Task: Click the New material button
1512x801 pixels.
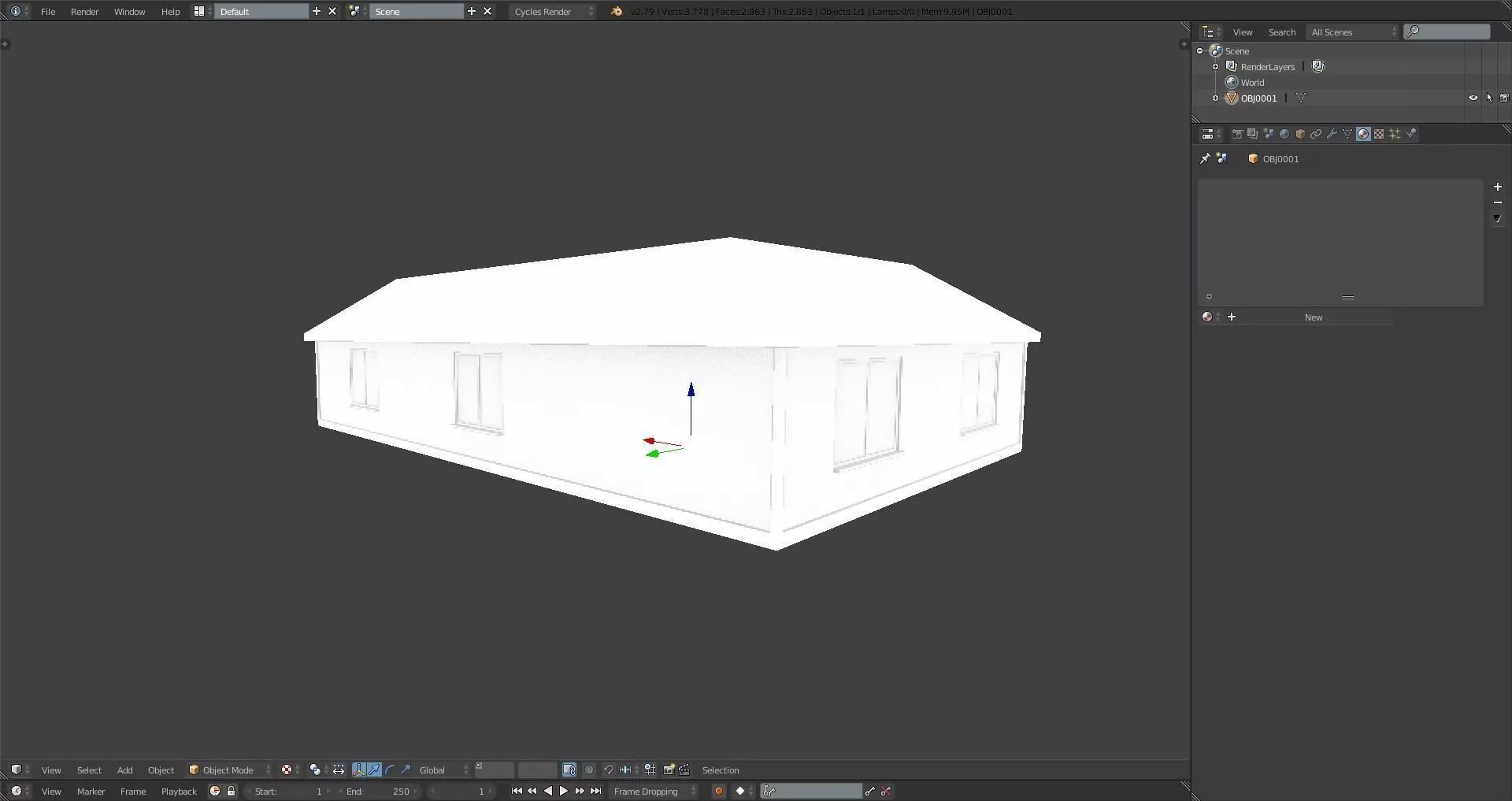Action: coord(1314,317)
